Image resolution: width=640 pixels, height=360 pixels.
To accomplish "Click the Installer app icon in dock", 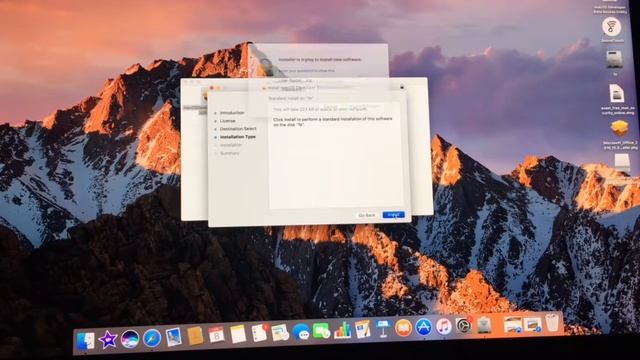I will click(484, 325).
